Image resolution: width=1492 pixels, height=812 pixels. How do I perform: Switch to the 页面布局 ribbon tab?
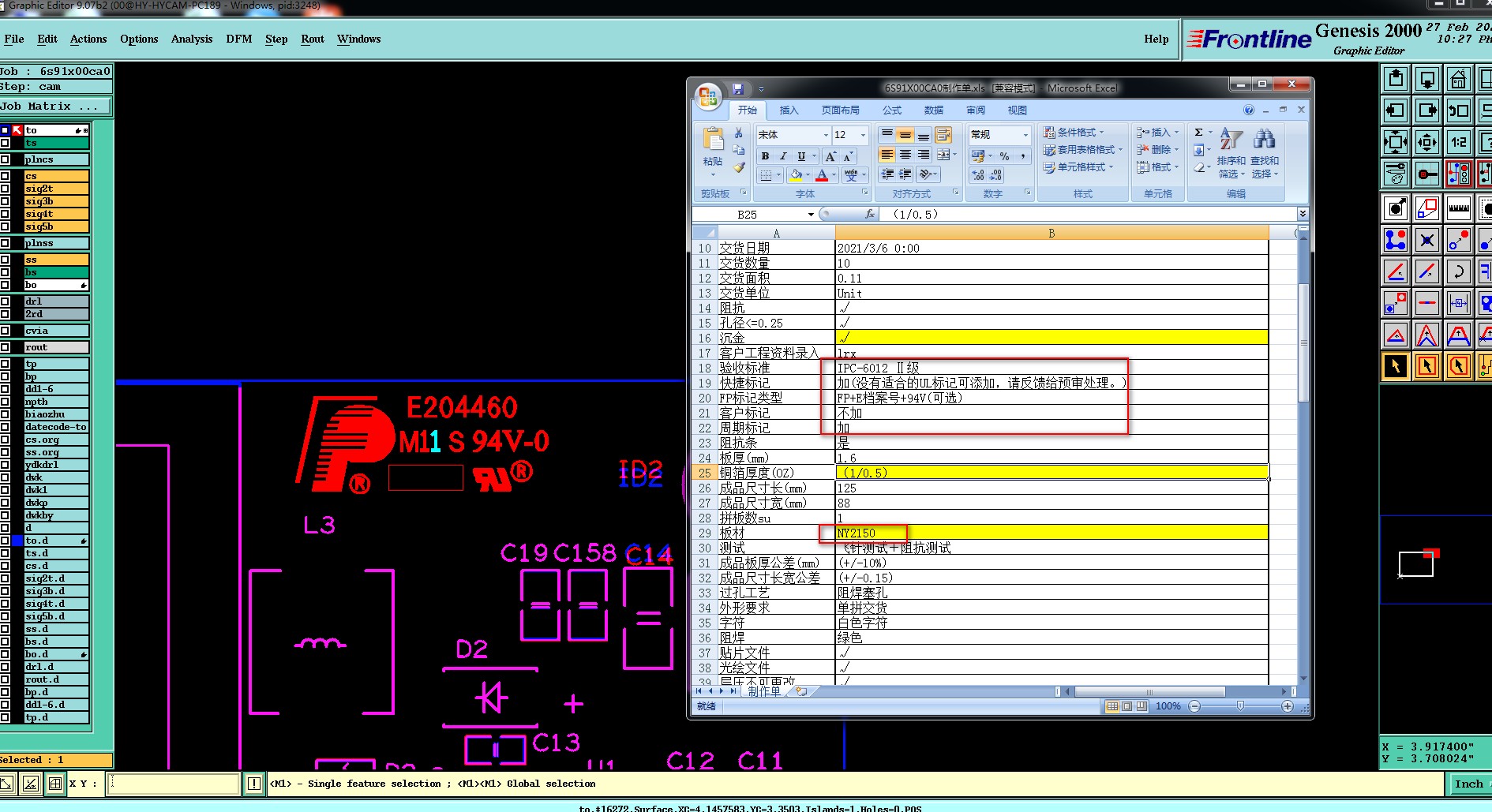pos(840,110)
